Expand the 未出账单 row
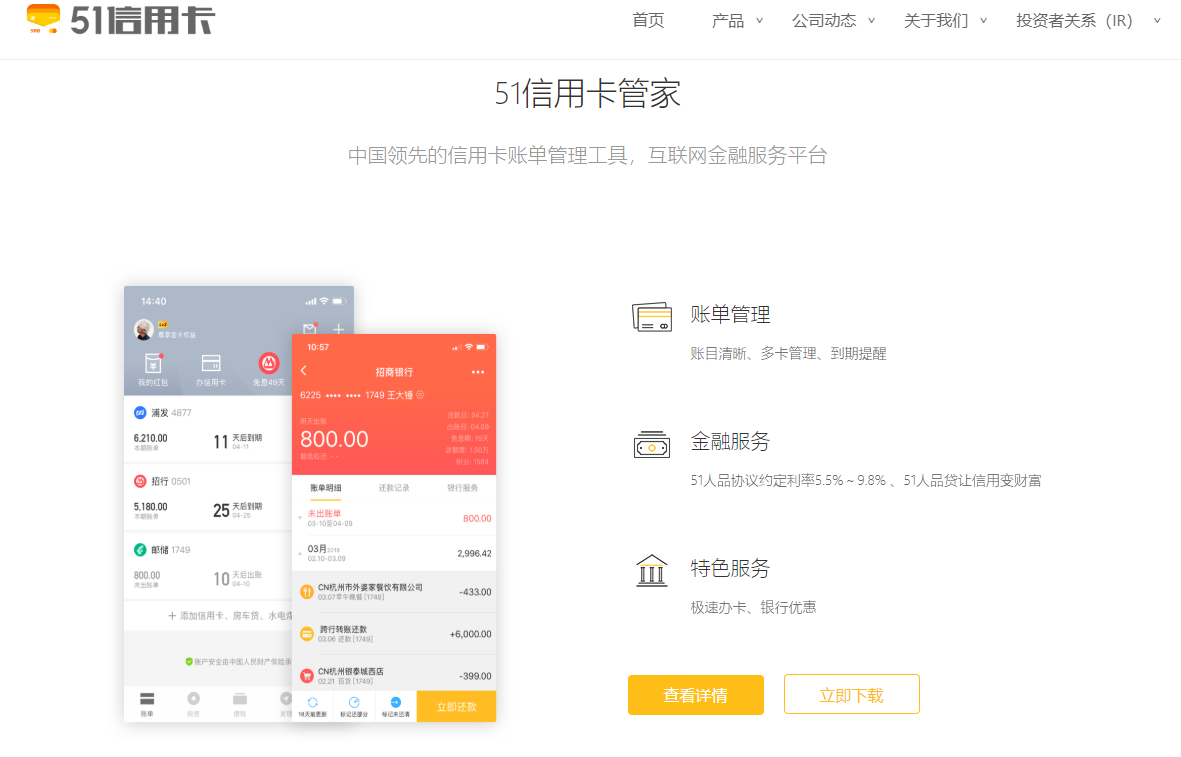The height and width of the screenshot is (757, 1181). click(394, 518)
